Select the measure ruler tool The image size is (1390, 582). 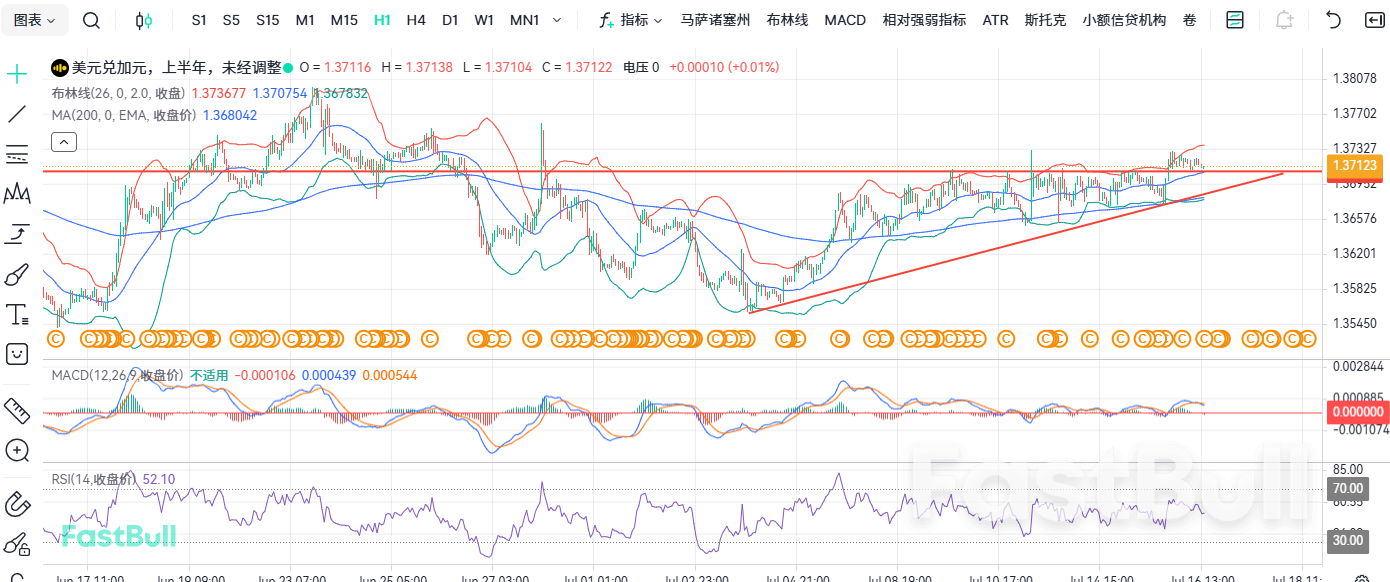(x=16, y=410)
